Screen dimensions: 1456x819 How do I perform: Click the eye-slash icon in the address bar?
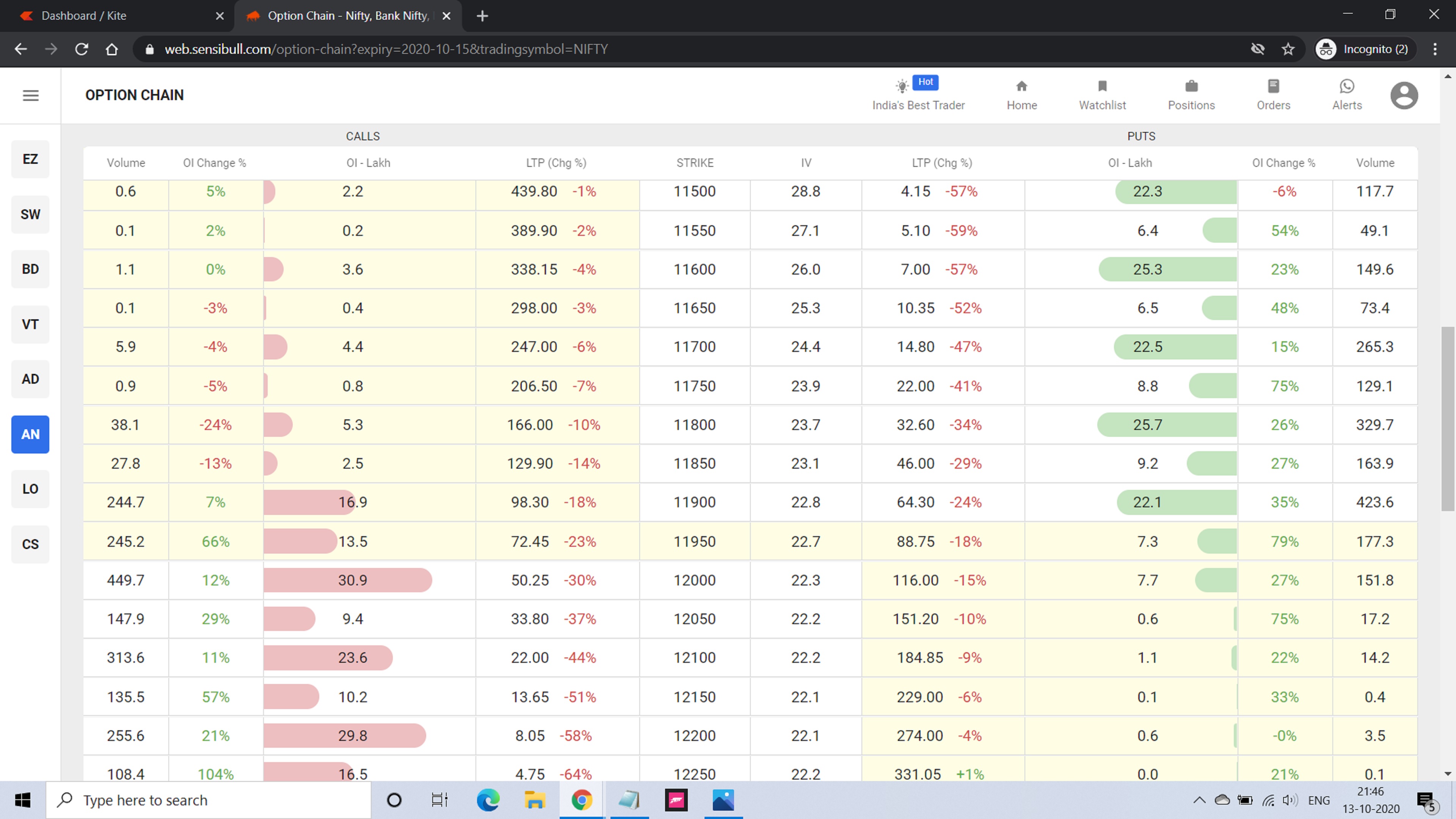1258,49
